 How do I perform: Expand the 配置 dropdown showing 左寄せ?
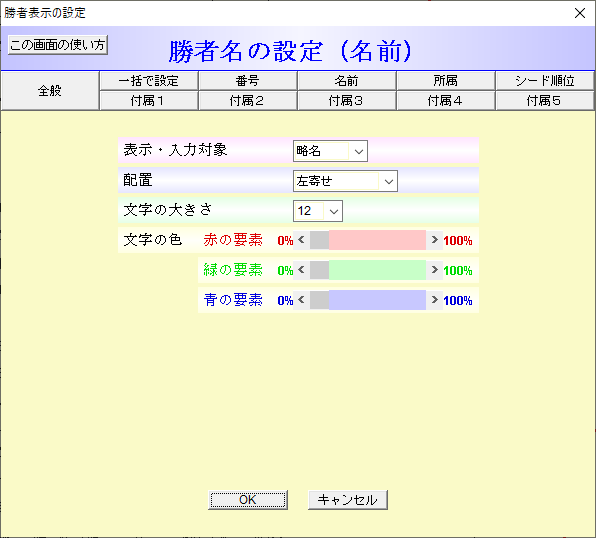tap(345, 181)
